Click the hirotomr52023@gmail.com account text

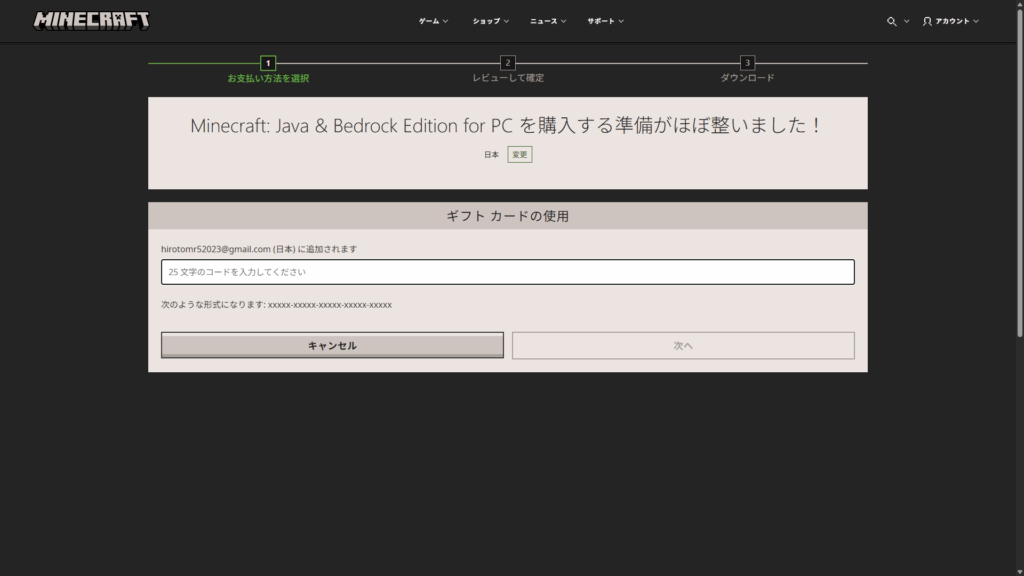(x=216, y=249)
